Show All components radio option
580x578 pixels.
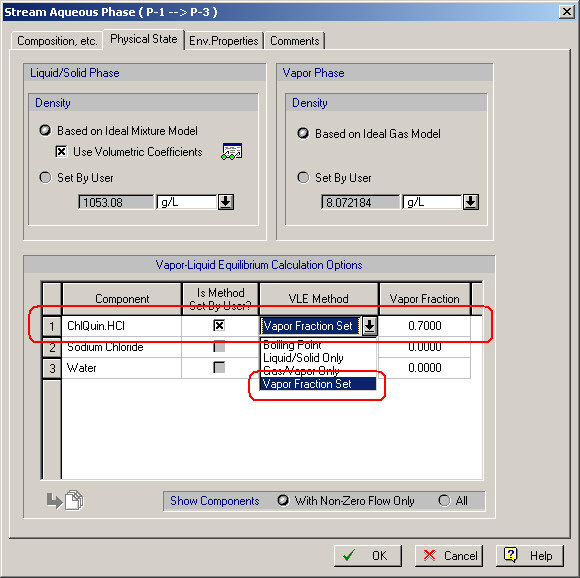click(x=444, y=501)
